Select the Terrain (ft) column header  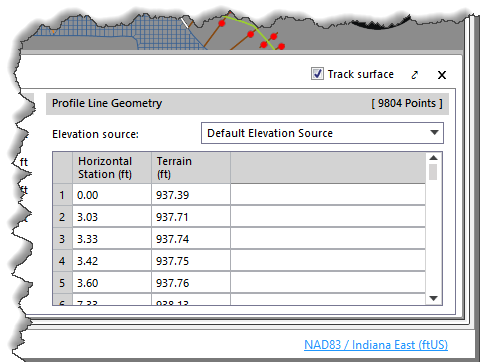point(191,168)
